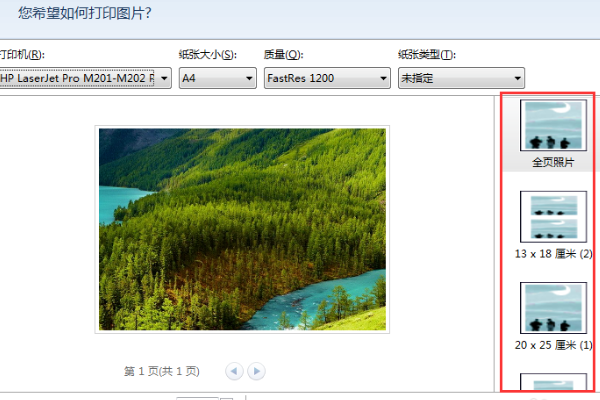Click the 质量(Q): label
This screenshot has height=400, width=600.
tap(284, 55)
